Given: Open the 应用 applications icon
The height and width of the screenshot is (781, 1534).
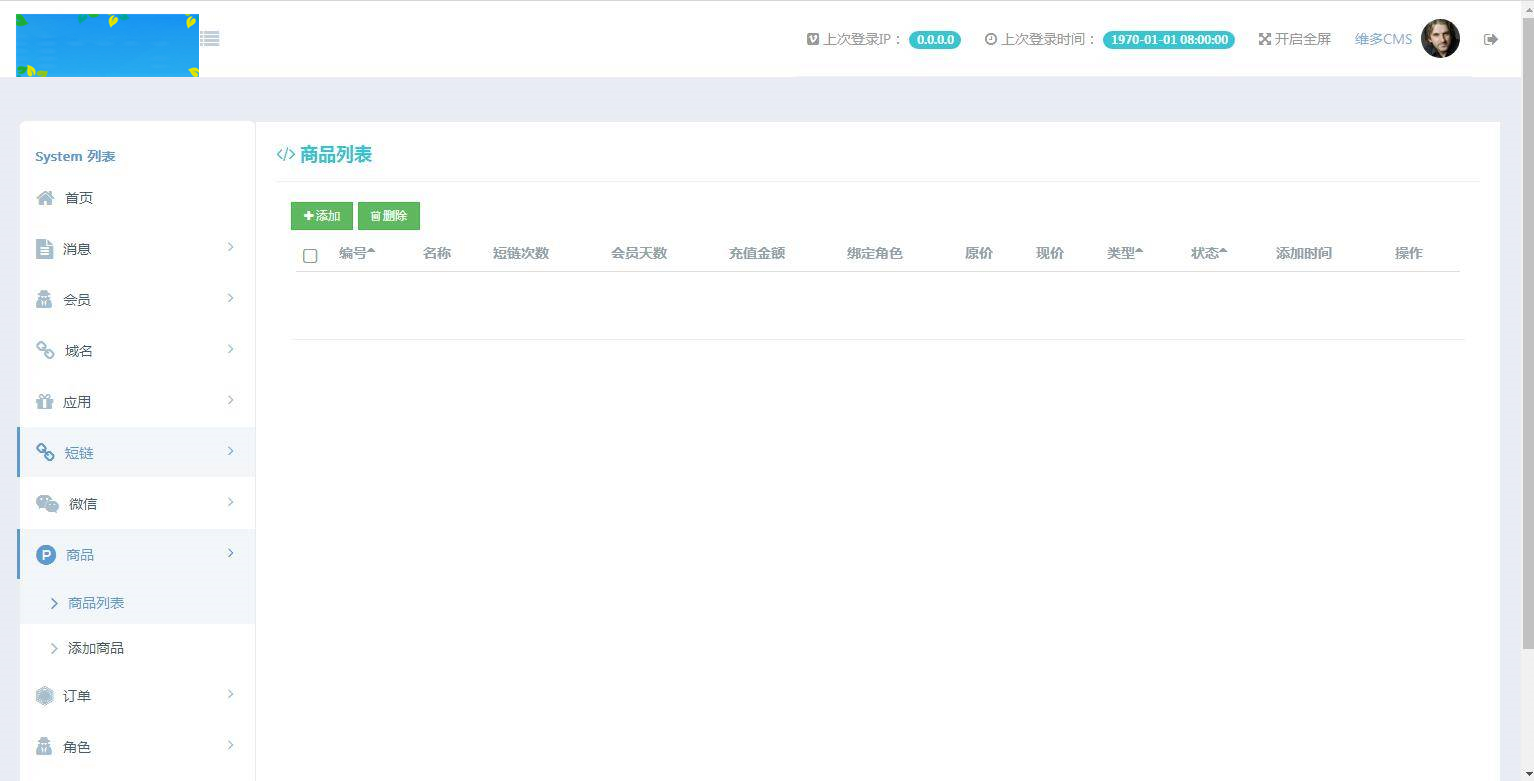Looking at the screenshot, I should (45, 401).
